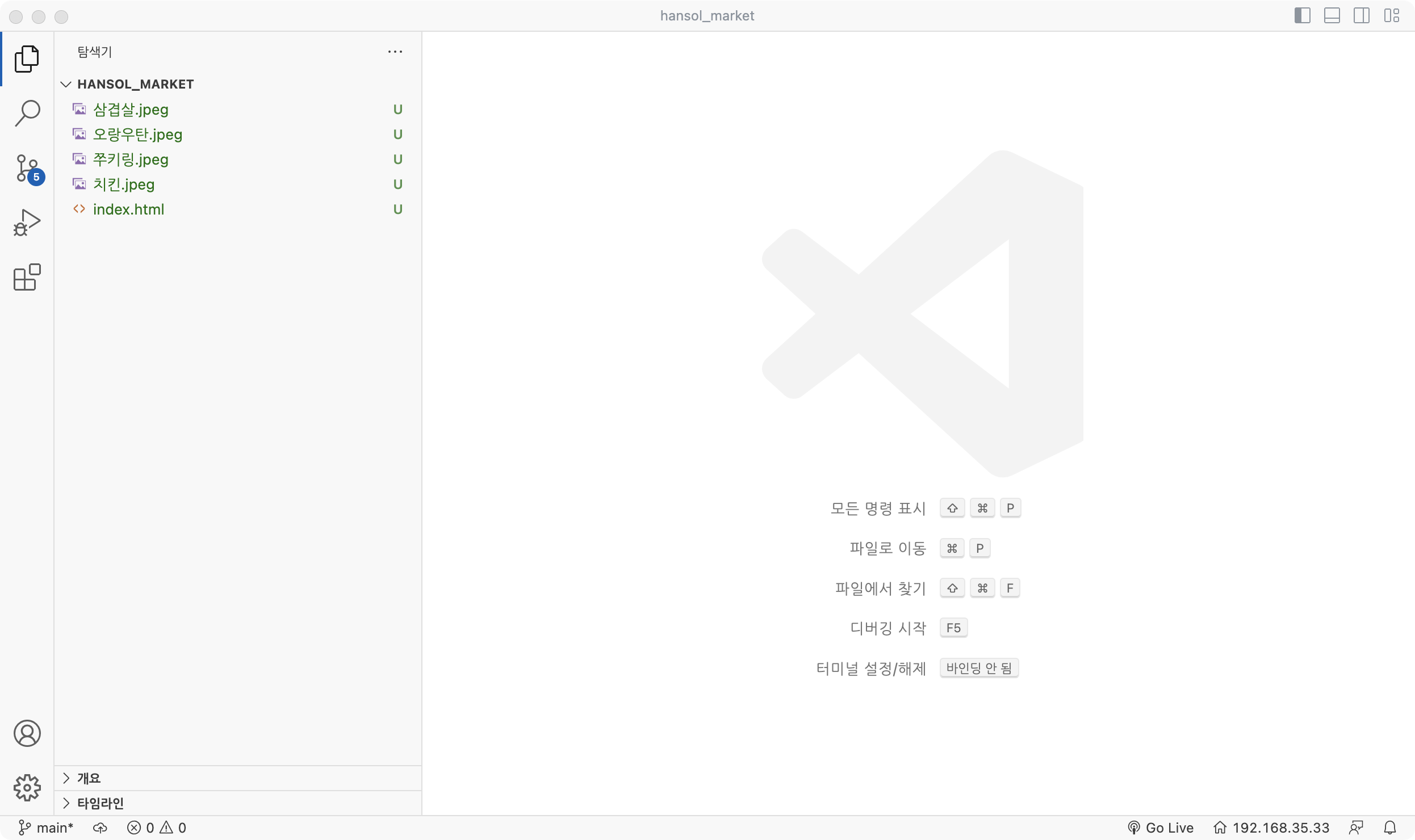The width and height of the screenshot is (1415, 840).
Task: Click untracked U badge on 오랑우탄.jpeg
Action: point(398,134)
